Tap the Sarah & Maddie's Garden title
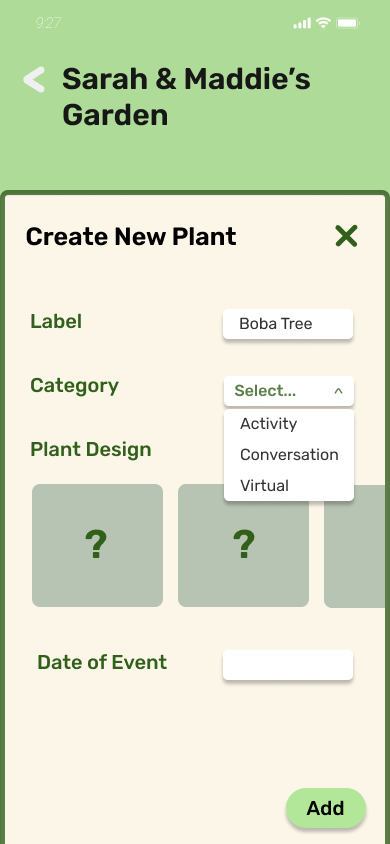390x844 pixels. (x=186, y=97)
